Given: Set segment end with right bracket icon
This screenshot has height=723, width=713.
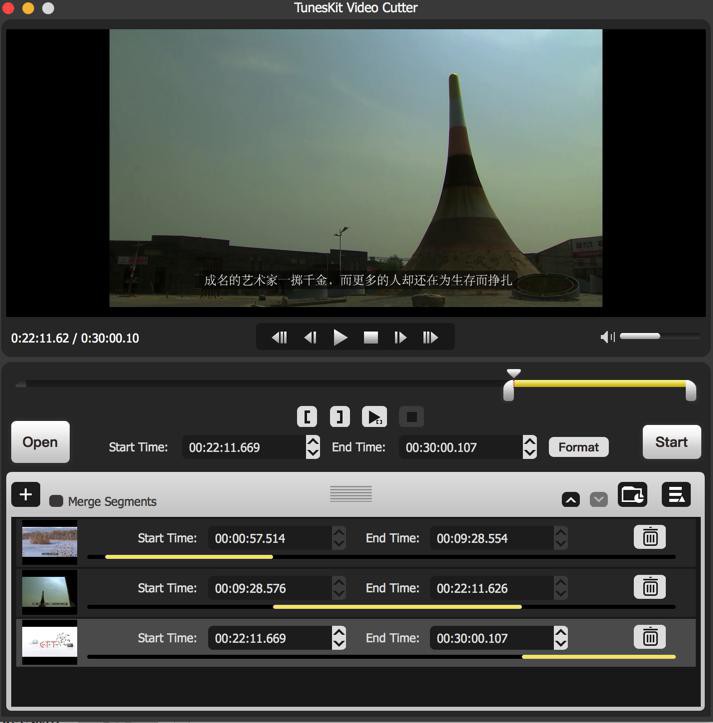Looking at the screenshot, I should [340, 417].
